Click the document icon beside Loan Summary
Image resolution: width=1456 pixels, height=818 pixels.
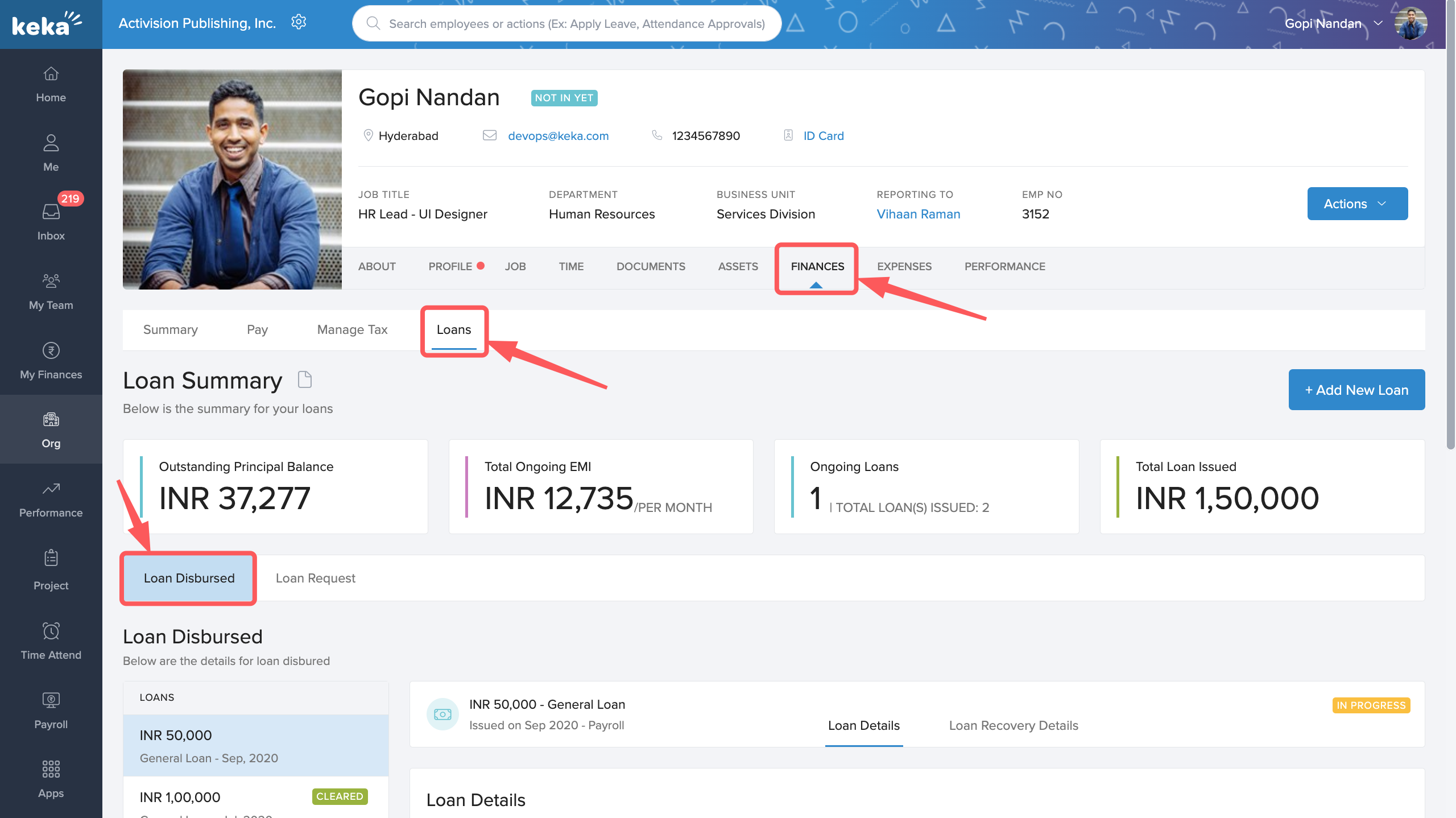[x=305, y=379]
